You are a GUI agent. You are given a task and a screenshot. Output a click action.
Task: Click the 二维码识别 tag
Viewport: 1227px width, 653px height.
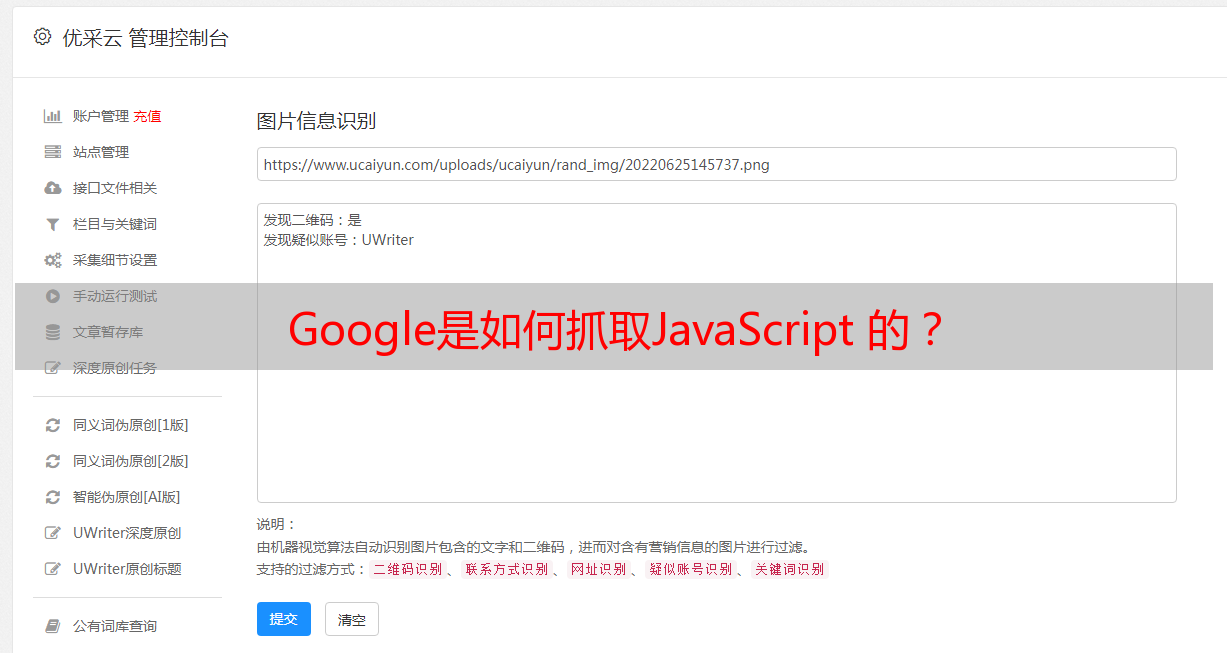(x=408, y=569)
